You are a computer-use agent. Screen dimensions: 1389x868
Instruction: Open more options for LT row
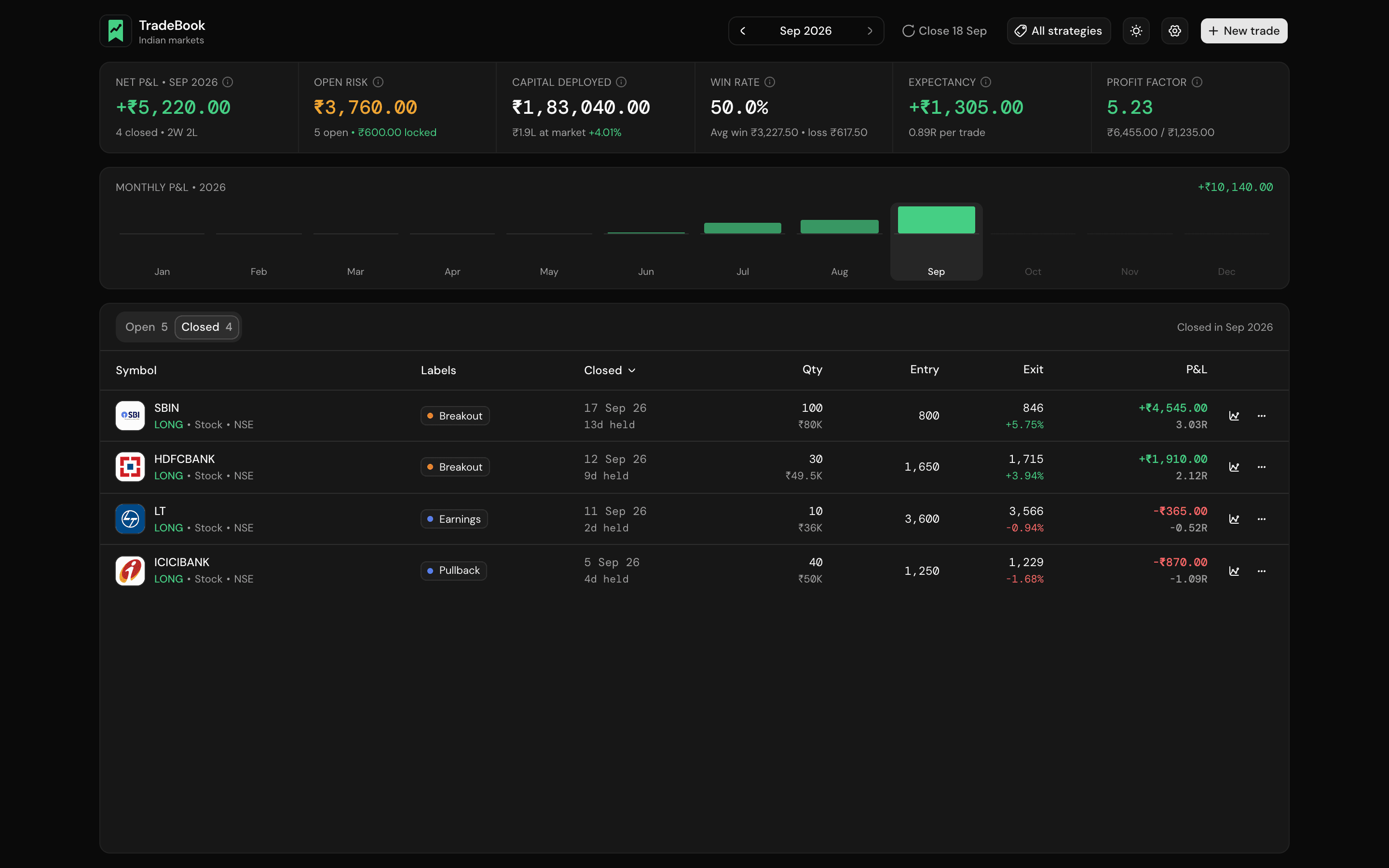(1262, 519)
